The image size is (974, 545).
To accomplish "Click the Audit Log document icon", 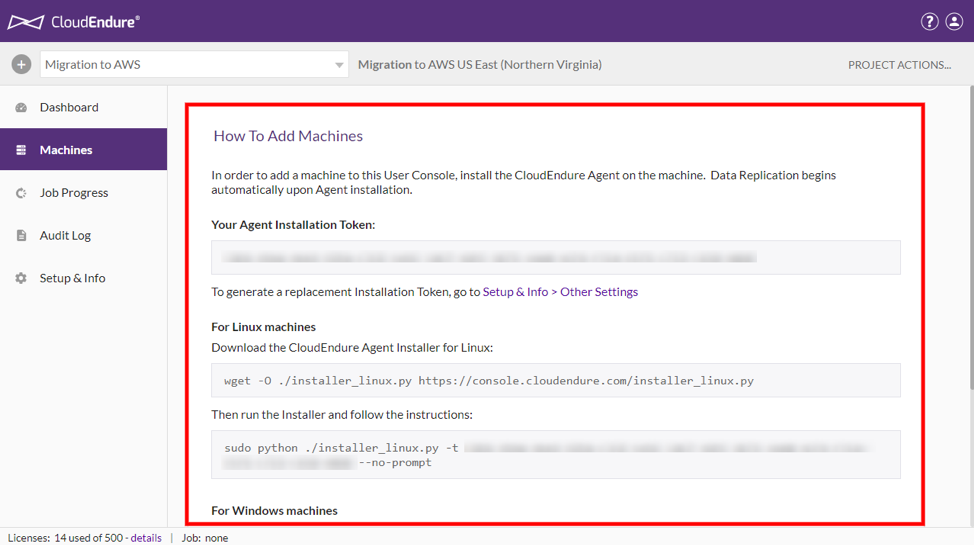I will 21,236.
